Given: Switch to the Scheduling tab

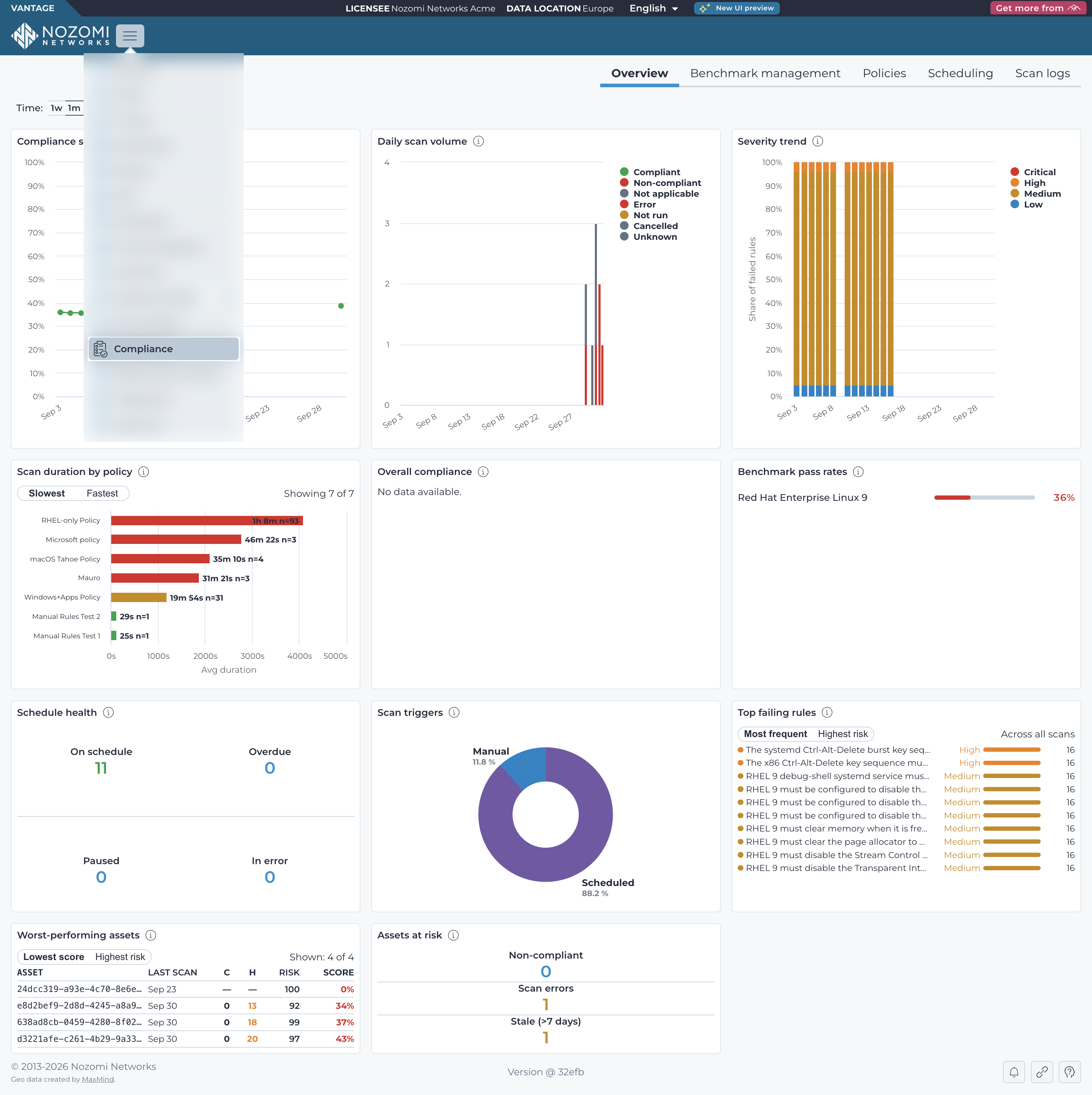Looking at the screenshot, I should (x=960, y=74).
